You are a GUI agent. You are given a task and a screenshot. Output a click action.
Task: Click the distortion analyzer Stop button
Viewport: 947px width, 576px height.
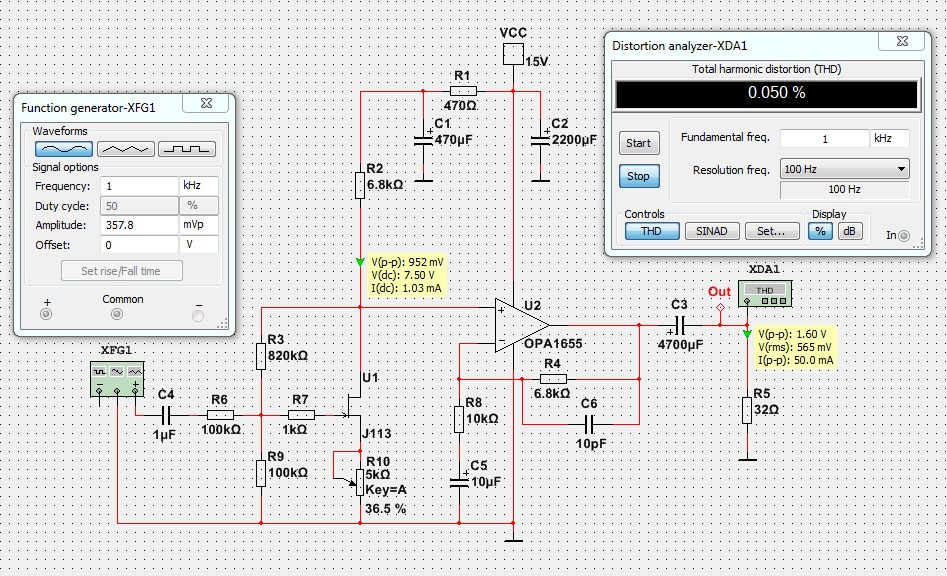[x=638, y=176]
